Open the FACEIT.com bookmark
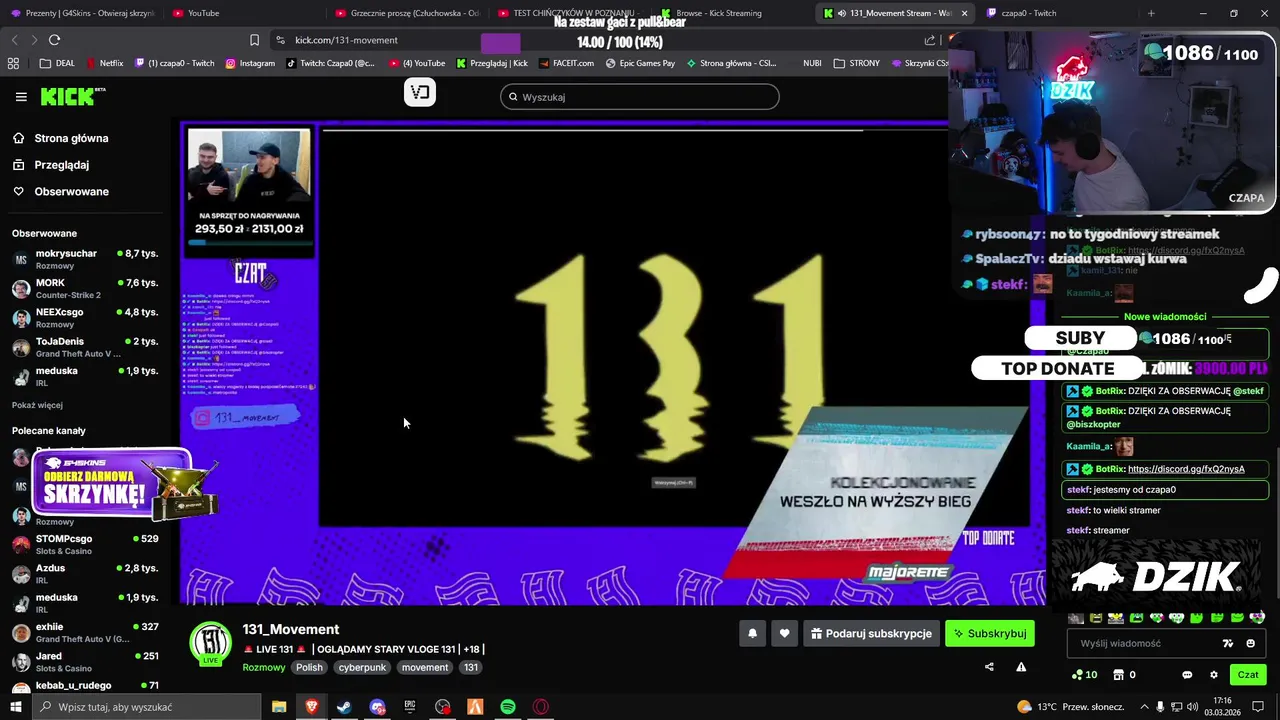Image resolution: width=1280 pixels, height=720 pixels. click(566, 63)
